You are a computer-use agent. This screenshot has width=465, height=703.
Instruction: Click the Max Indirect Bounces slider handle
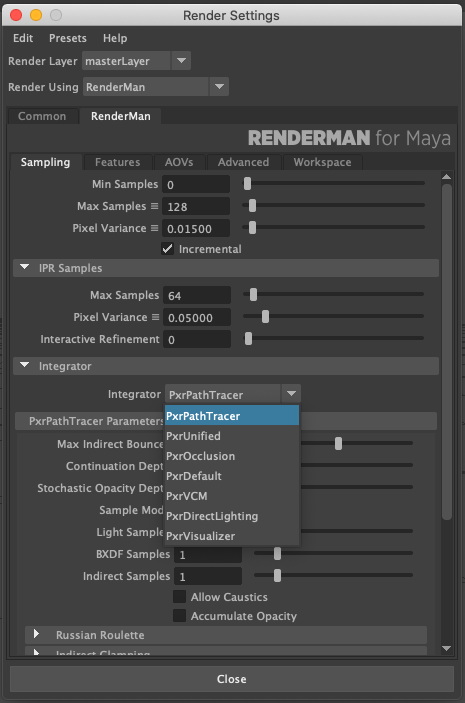coord(339,443)
